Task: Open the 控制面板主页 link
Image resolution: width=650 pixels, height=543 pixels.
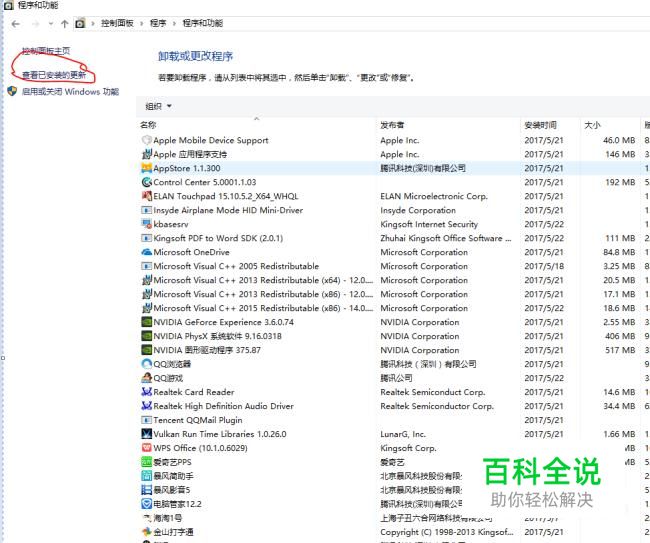Action: click(46, 51)
